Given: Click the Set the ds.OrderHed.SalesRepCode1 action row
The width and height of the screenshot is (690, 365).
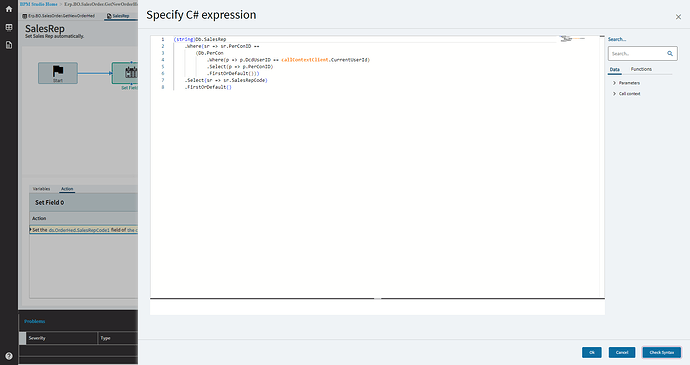Looking at the screenshot, I should [x=84, y=230].
